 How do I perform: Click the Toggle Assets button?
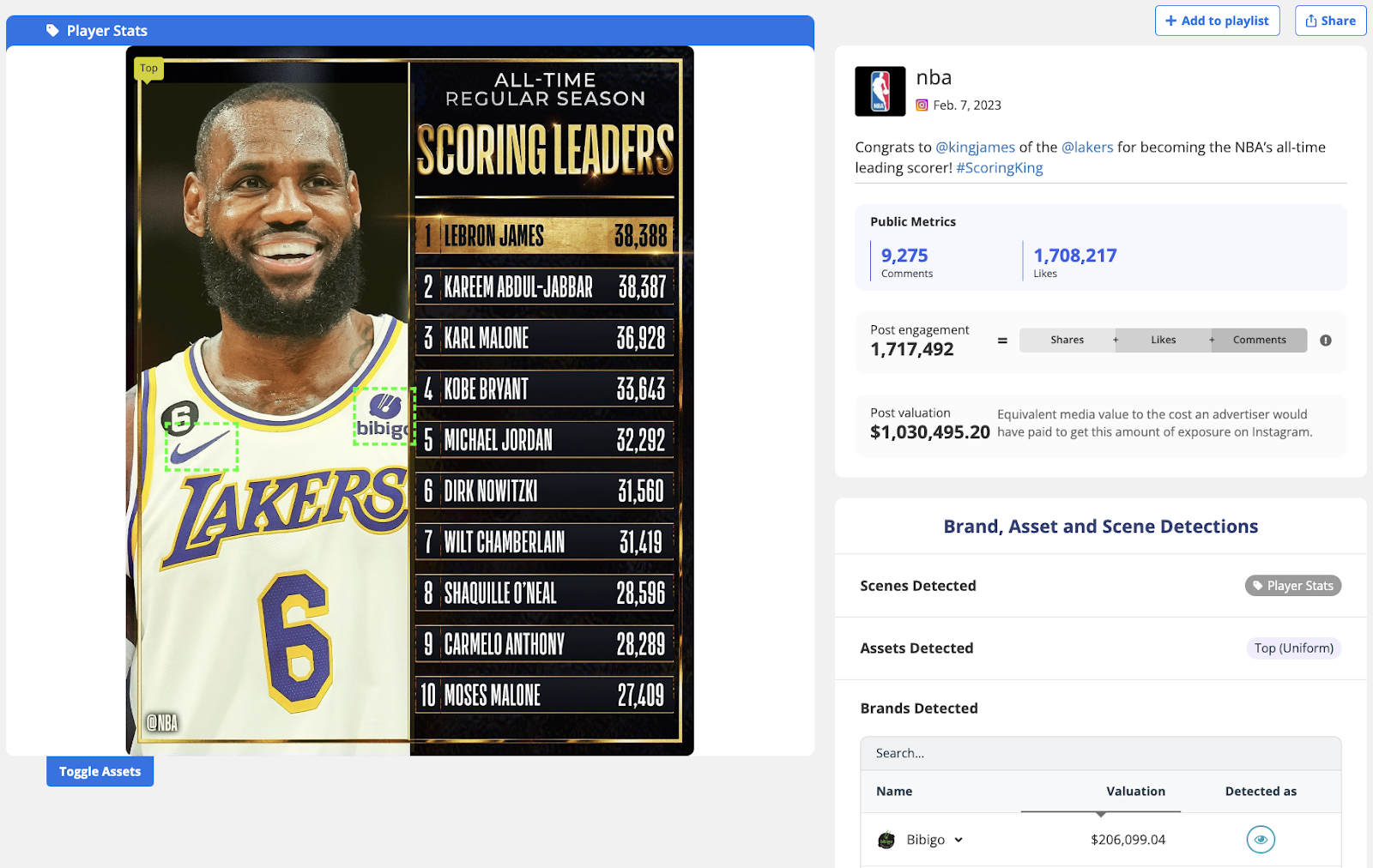tap(100, 771)
